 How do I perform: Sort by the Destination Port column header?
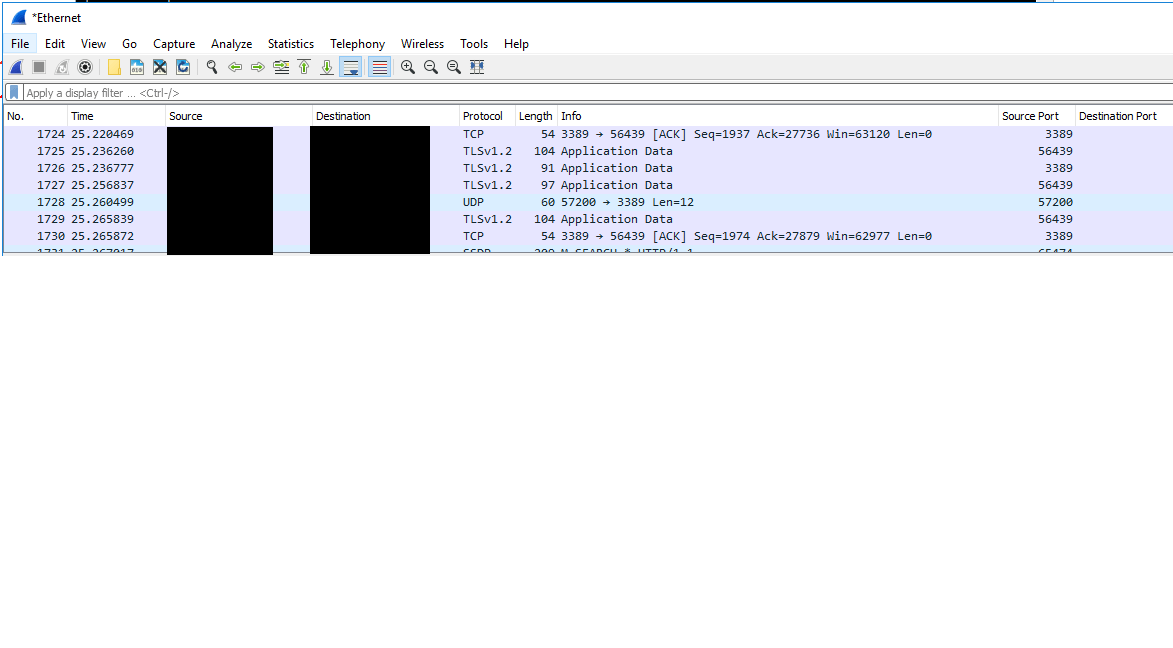pos(1124,116)
